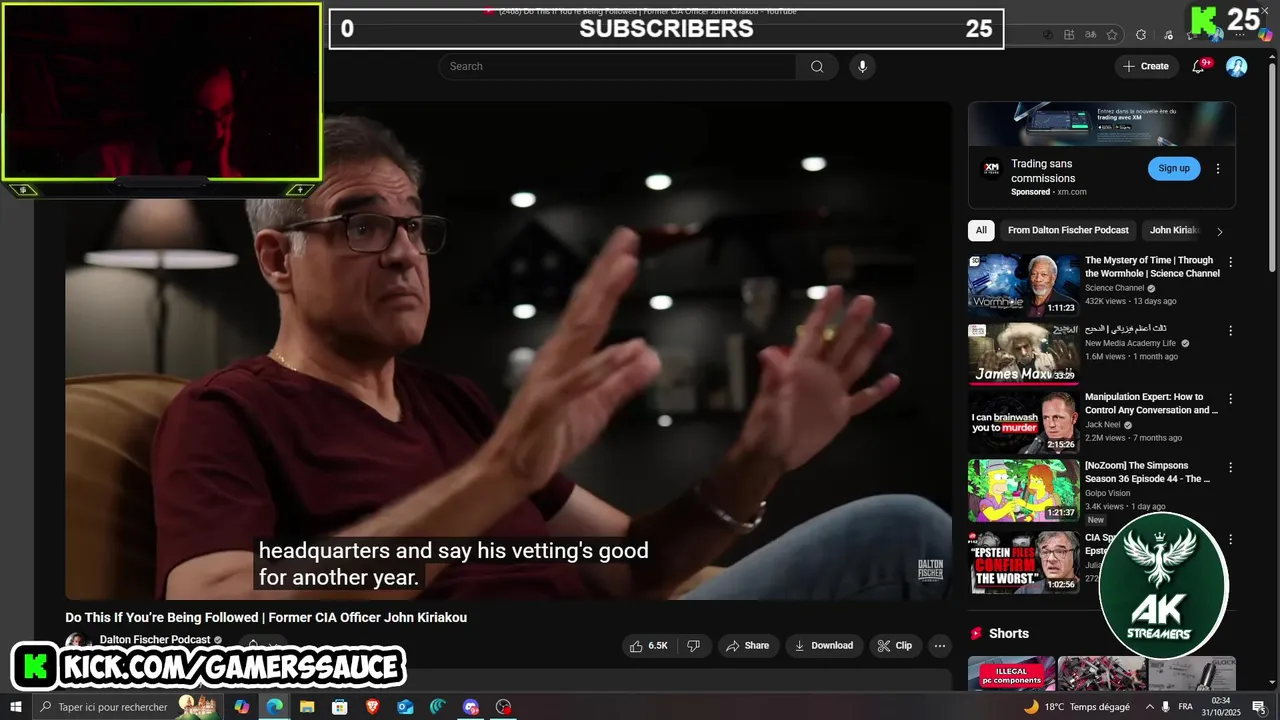Image resolution: width=1280 pixels, height=720 pixels.
Task: Share the video
Action: pyautogui.click(x=747, y=646)
